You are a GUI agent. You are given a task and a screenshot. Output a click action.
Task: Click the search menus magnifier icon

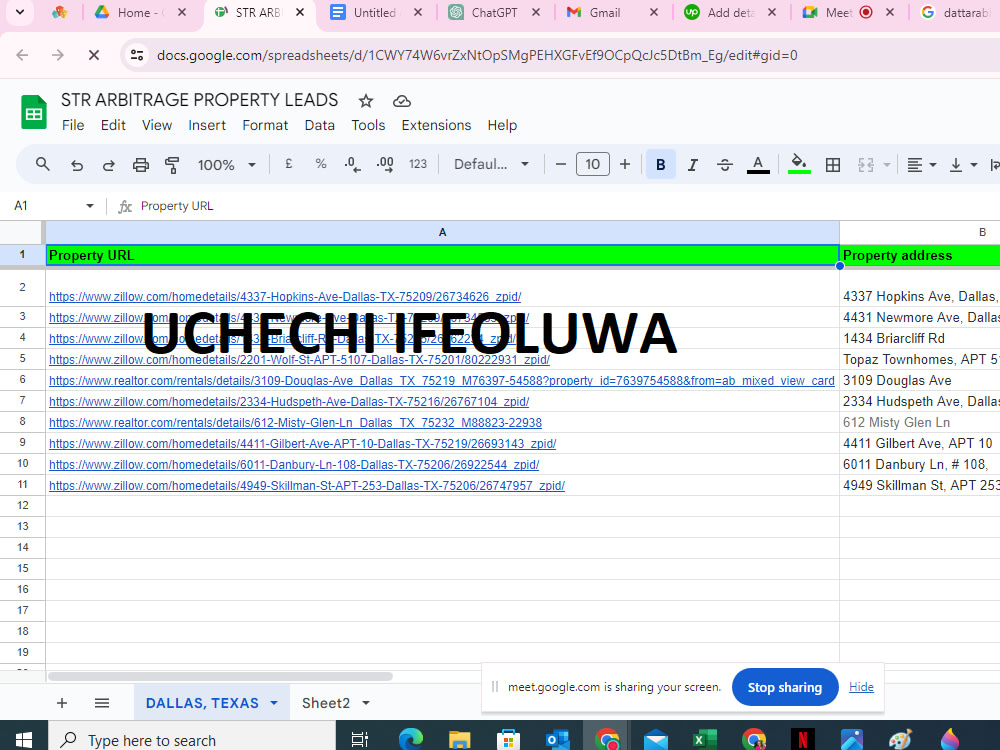[x=43, y=165]
